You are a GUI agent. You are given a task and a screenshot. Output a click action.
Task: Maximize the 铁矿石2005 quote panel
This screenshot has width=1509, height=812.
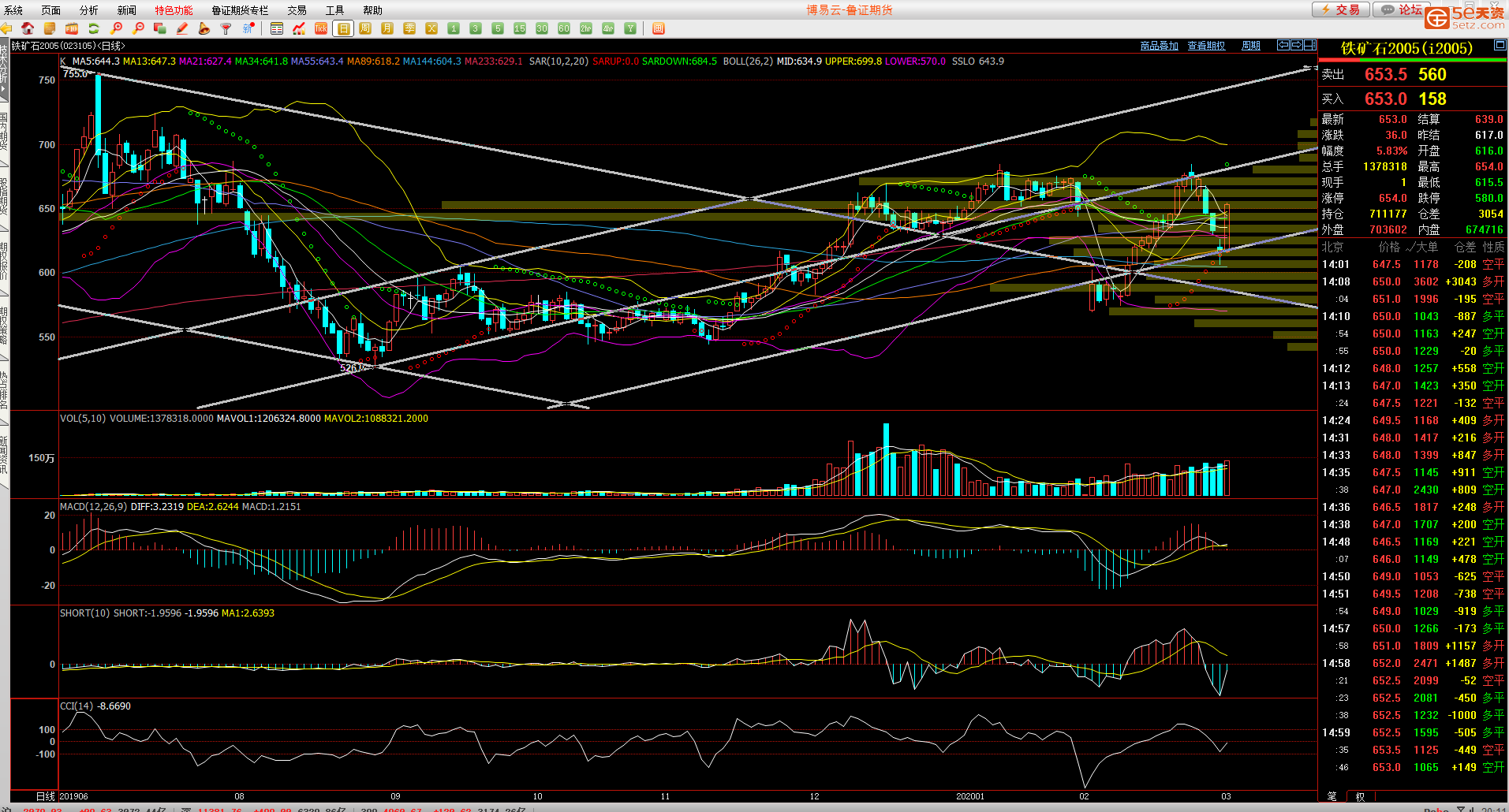(x=1500, y=46)
